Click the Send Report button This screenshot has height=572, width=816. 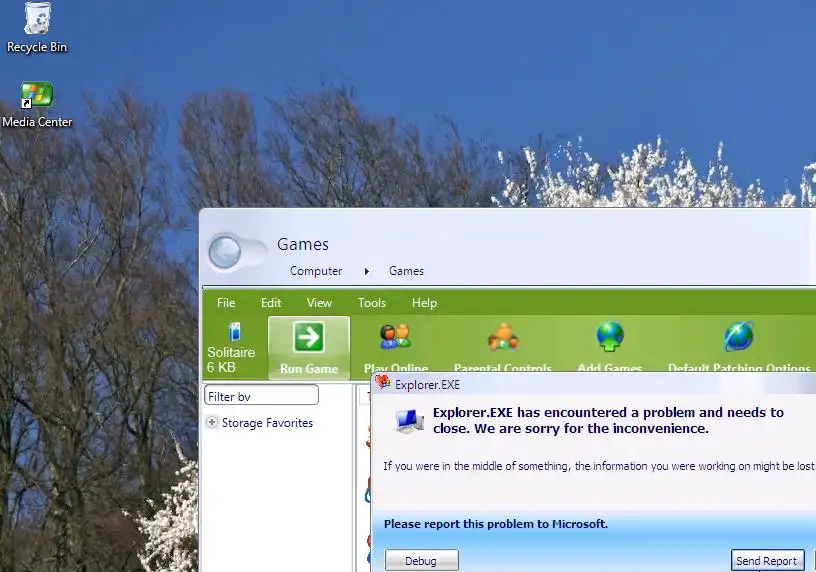tap(767, 561)
